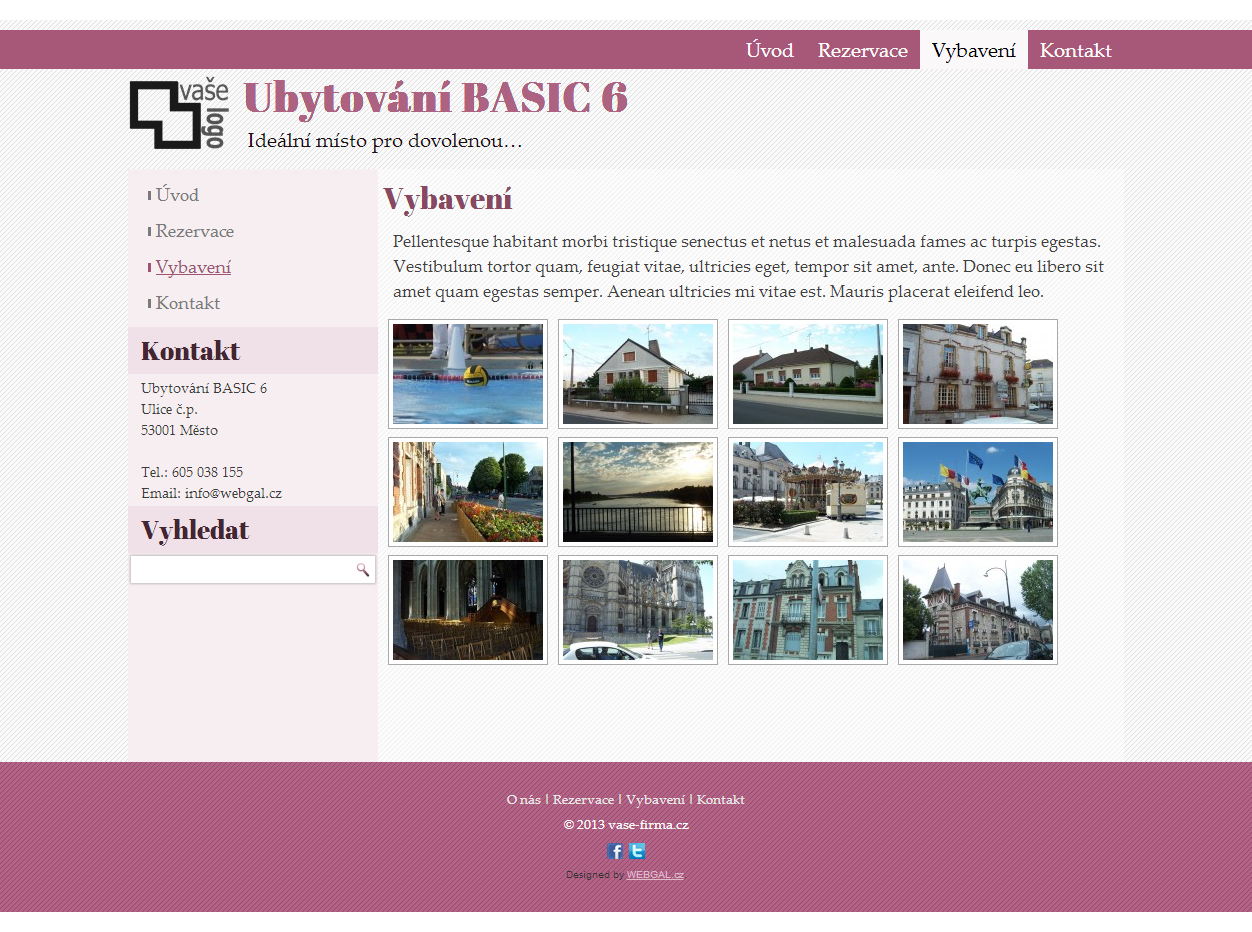
Task: Click the 'Ubytování BASIC 6' sidebar address name
Action: pyautogui.click(x=204, y=388)
